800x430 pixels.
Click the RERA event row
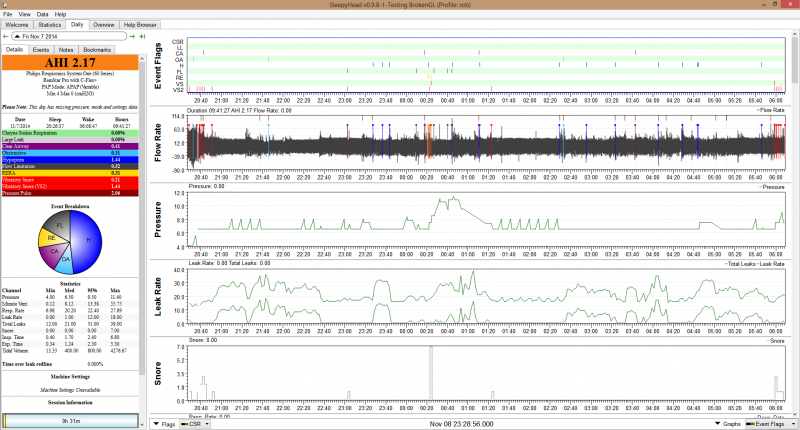pyautogui.click(x=70, y=173)
